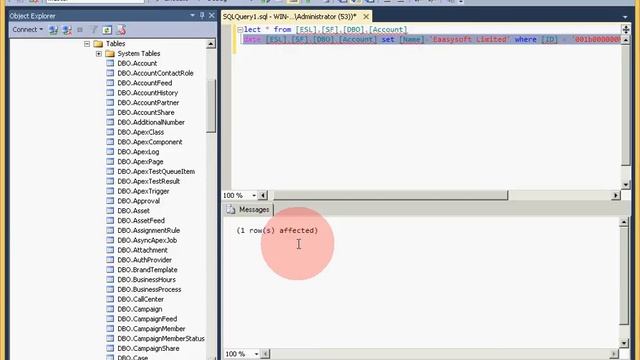
Task: Click the editor split-window handle icon
Action: point(626,29)
